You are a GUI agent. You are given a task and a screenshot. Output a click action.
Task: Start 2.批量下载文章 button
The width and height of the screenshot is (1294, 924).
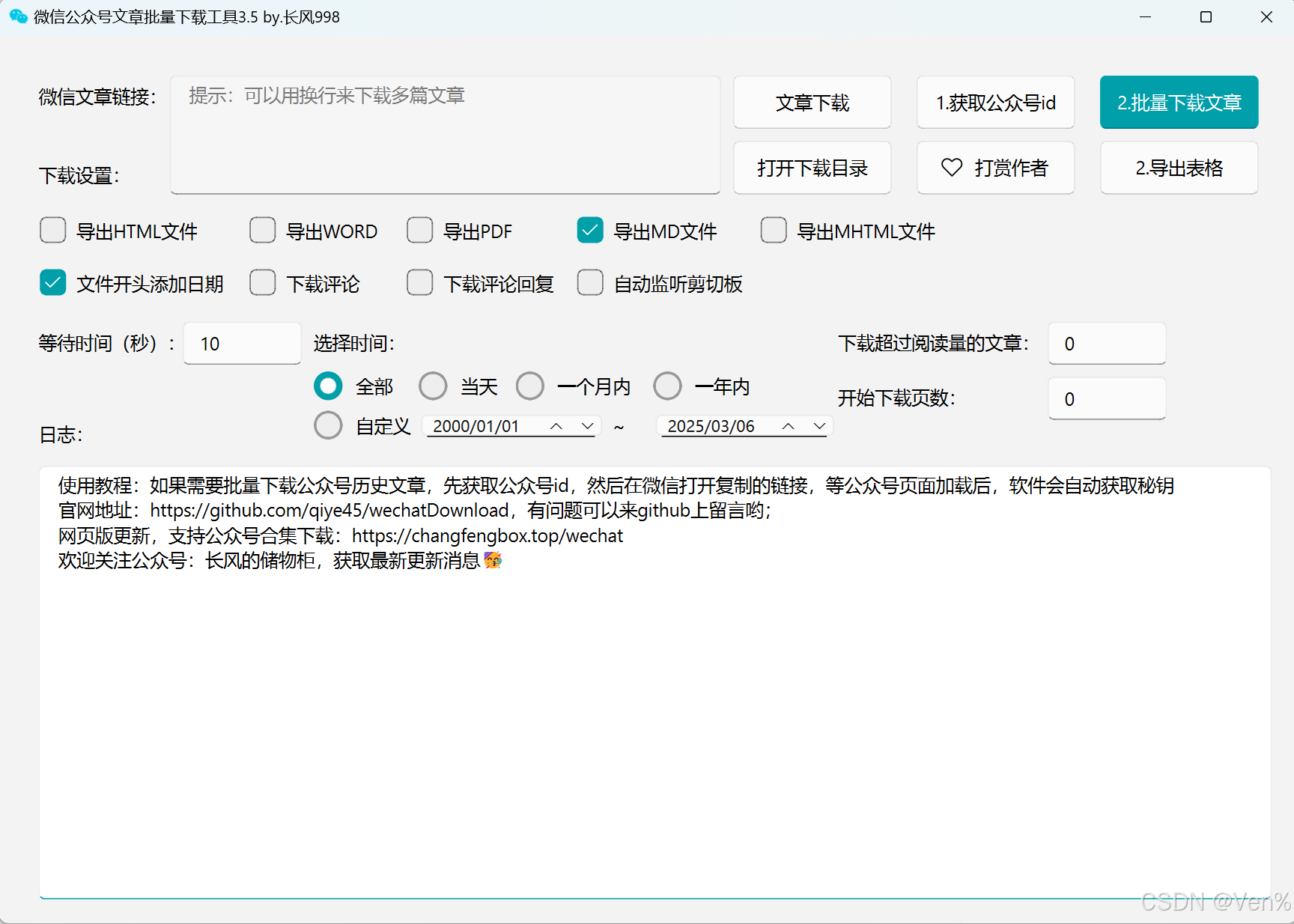(x=1179, y=103)
